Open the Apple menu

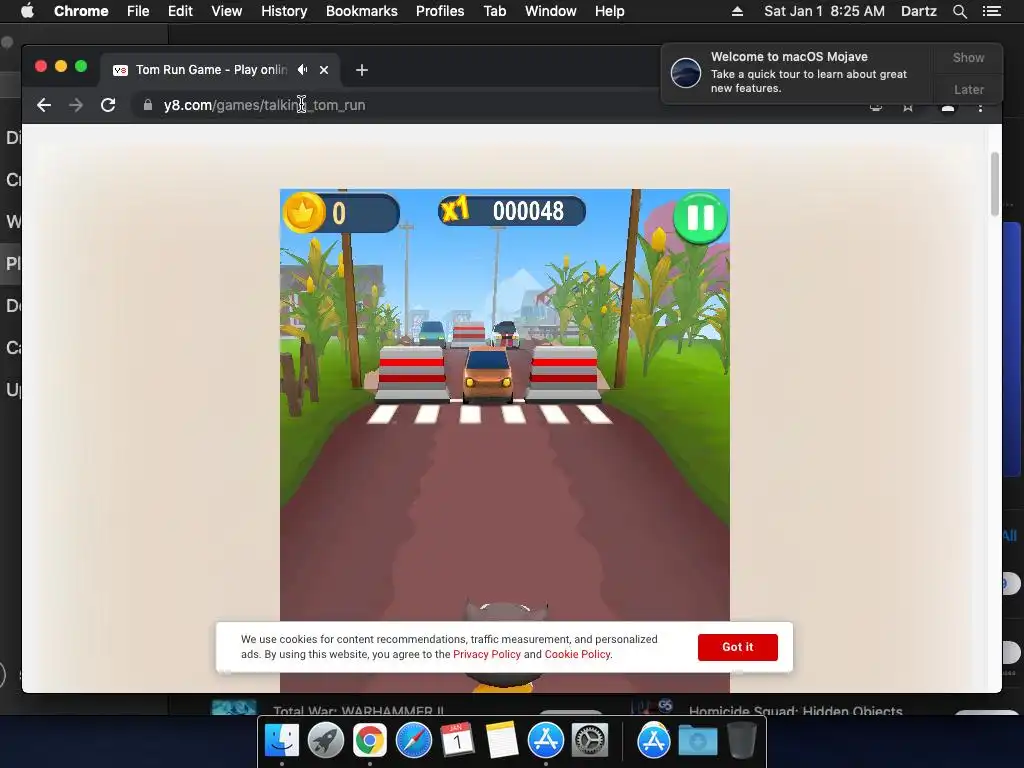click(27, 11)
